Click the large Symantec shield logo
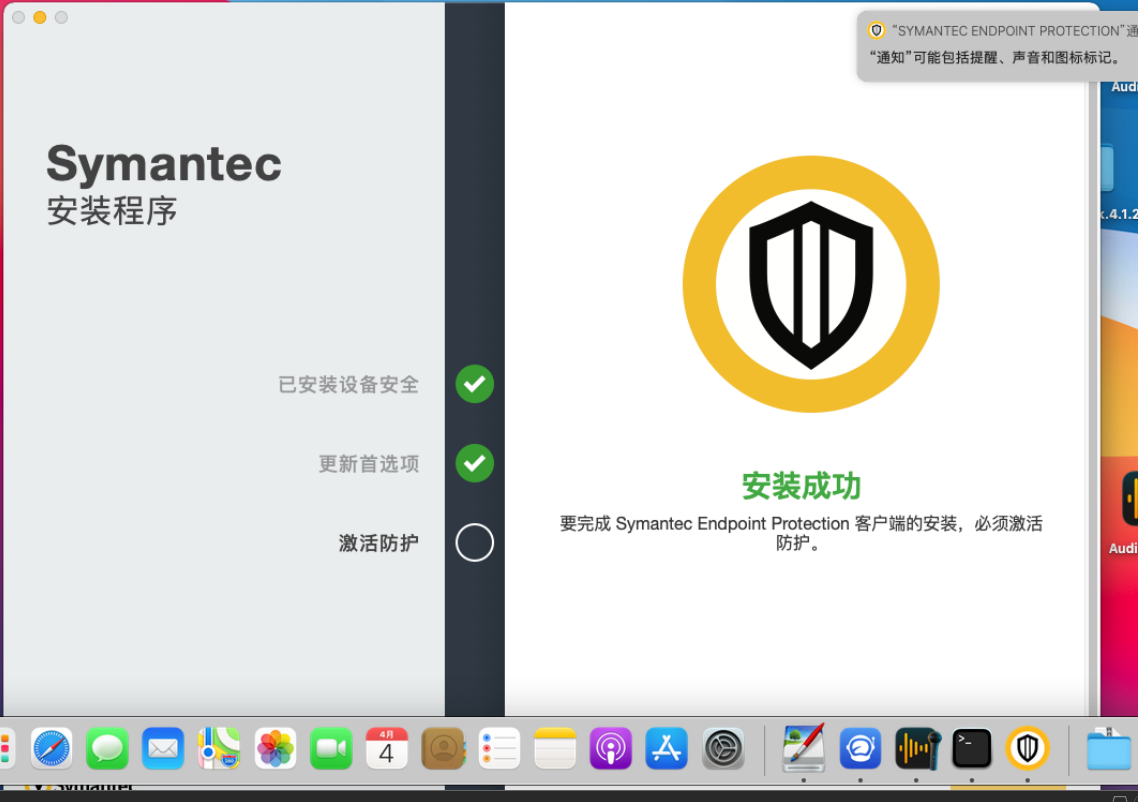 tap(811, 284)
